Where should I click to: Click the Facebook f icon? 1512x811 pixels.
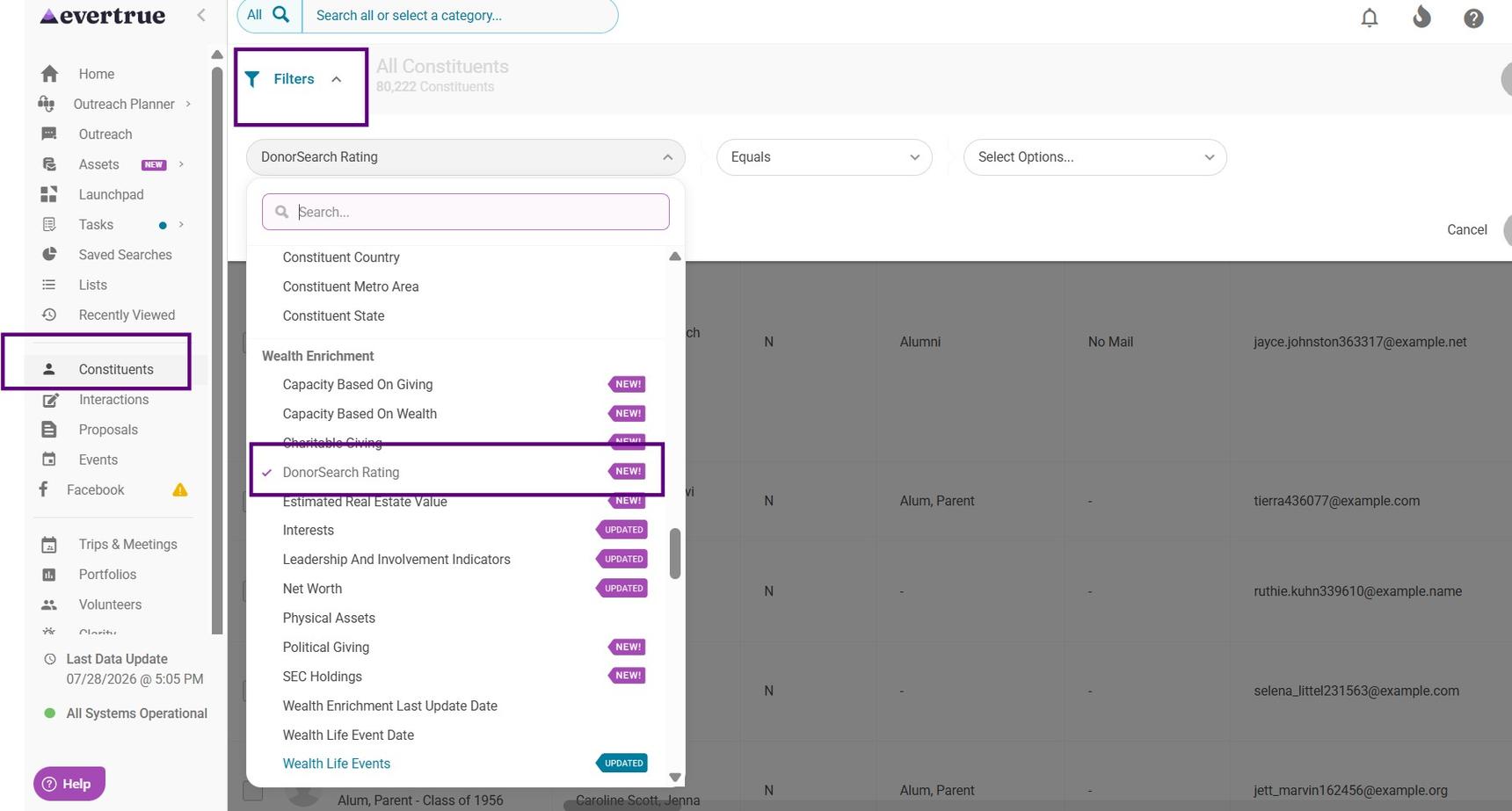tap(43, 489)
